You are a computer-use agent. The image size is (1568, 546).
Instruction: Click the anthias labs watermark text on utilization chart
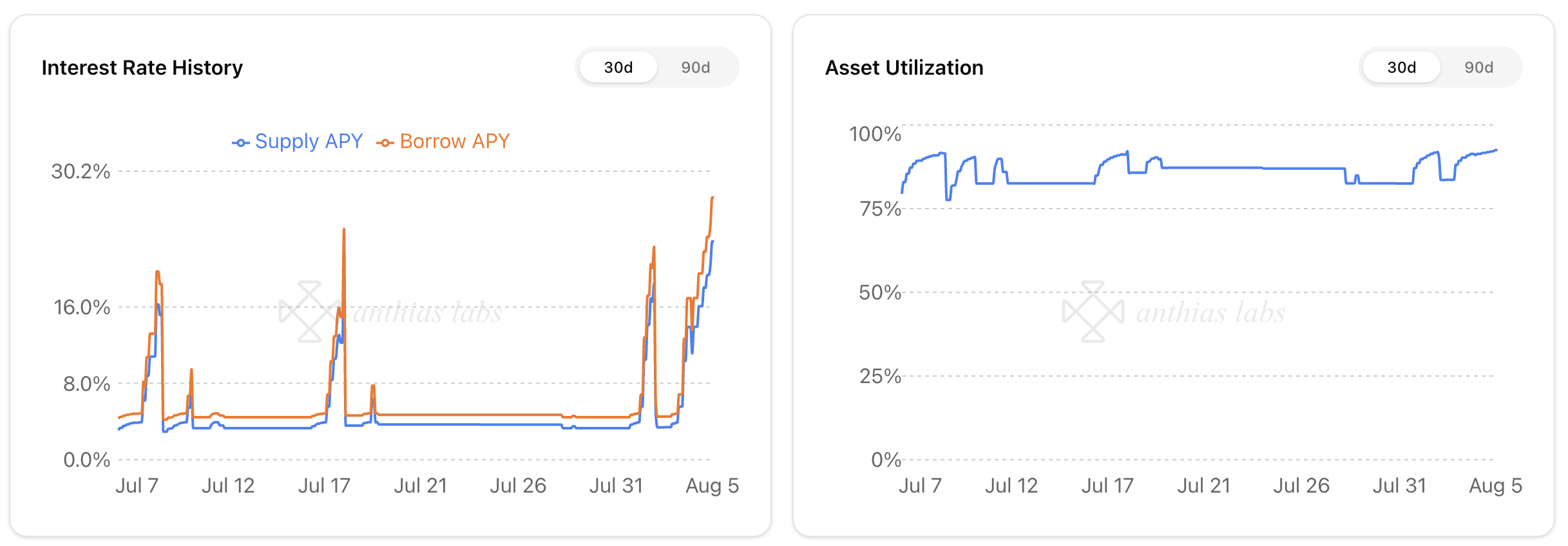pyautogui.click(x=1210, y=313)
